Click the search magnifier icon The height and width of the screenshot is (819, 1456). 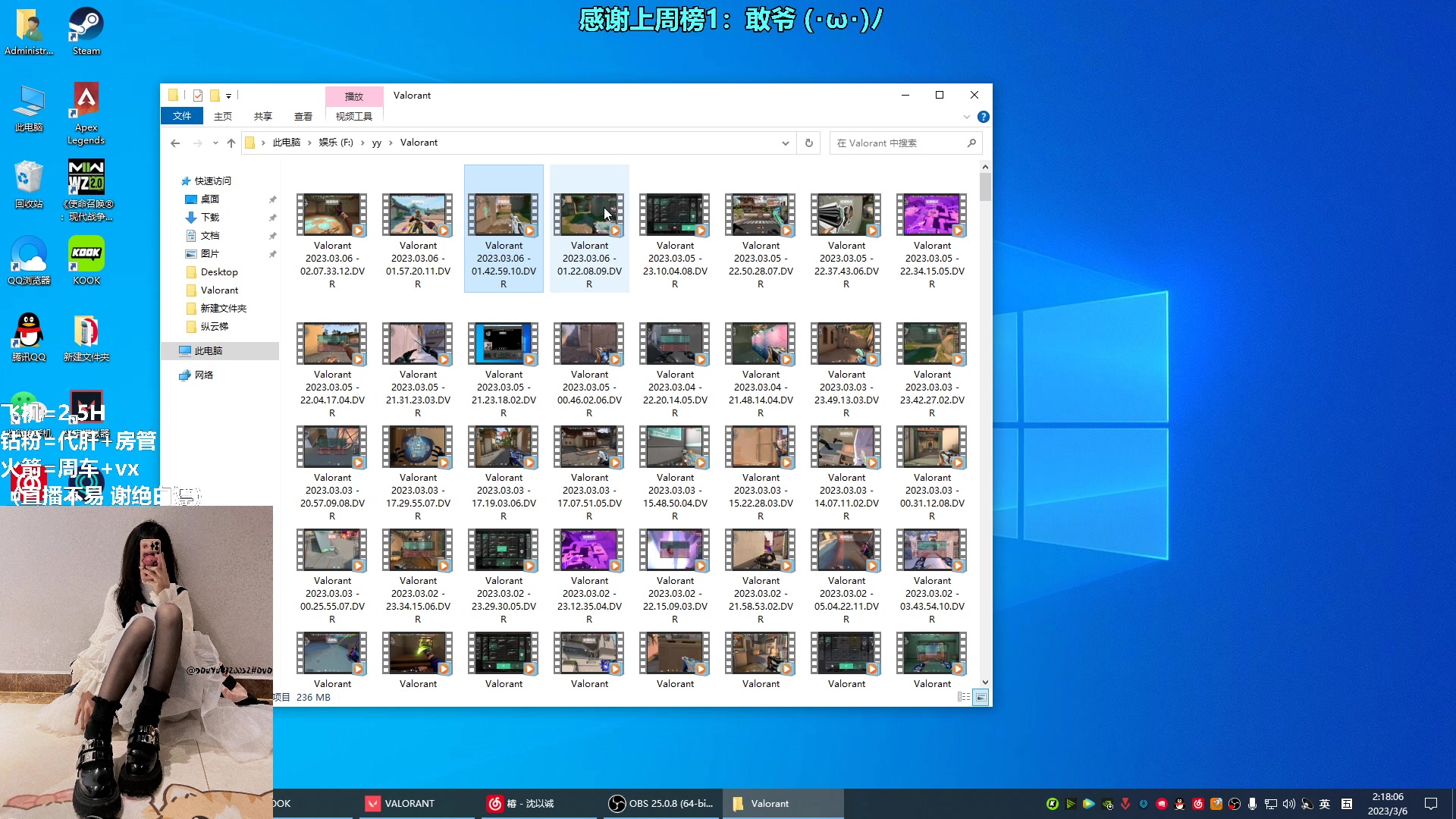(x=971, y=143)
